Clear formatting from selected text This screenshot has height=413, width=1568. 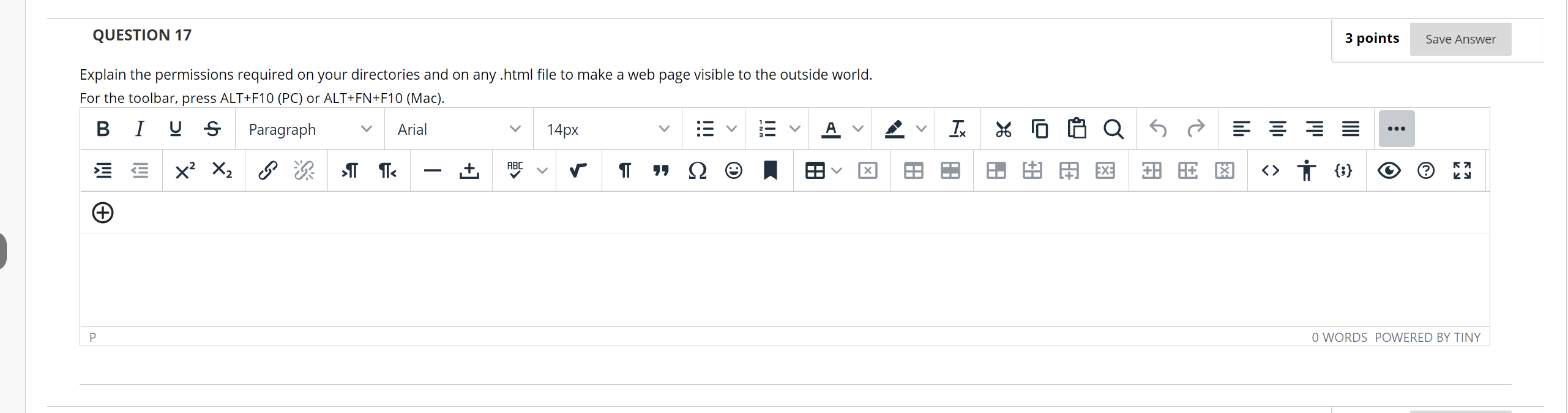pos(958,129)
